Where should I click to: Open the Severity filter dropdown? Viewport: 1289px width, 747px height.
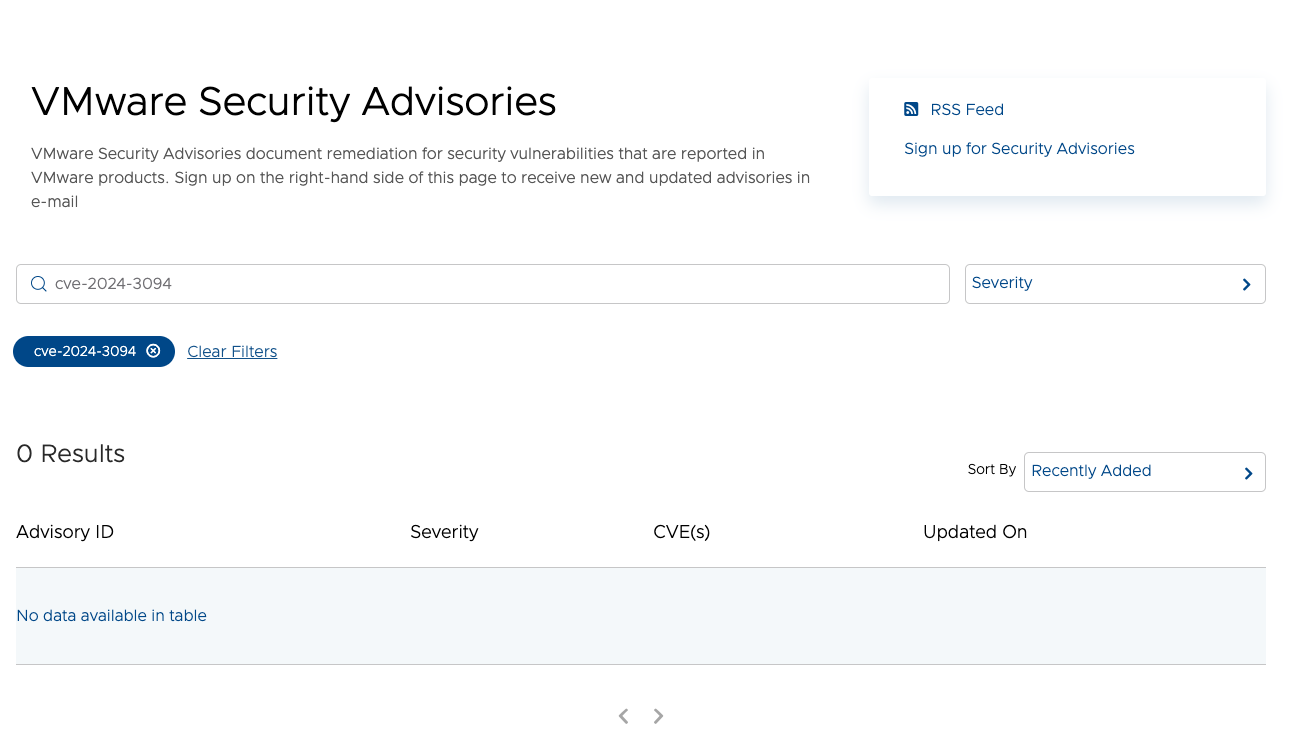(1115, 284)
